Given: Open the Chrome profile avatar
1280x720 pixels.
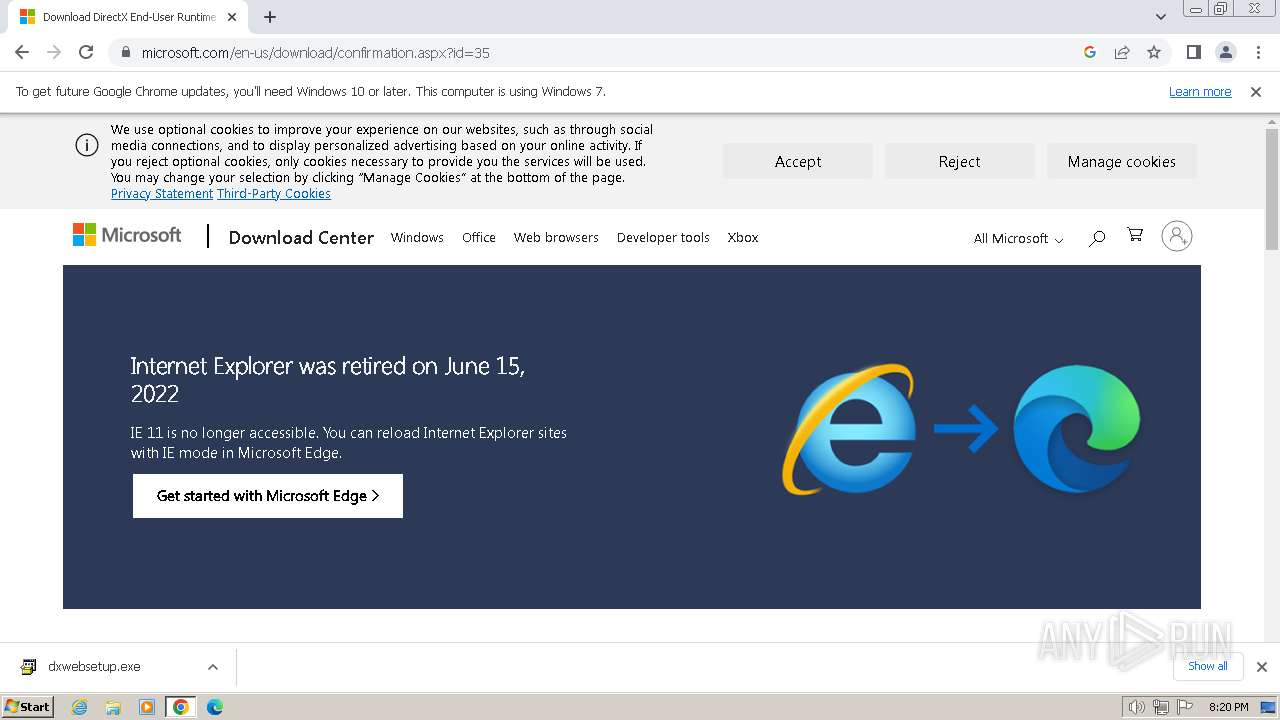Looking at the screenshot, I should 1226,52.
